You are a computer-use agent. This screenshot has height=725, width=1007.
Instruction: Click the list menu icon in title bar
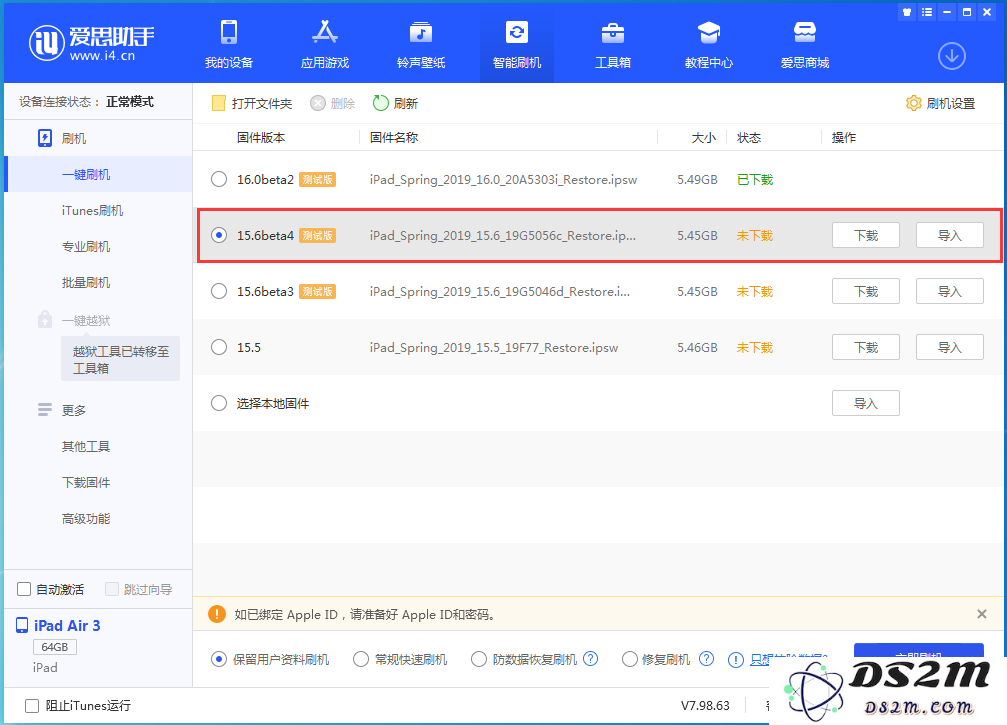pos(927,12)
